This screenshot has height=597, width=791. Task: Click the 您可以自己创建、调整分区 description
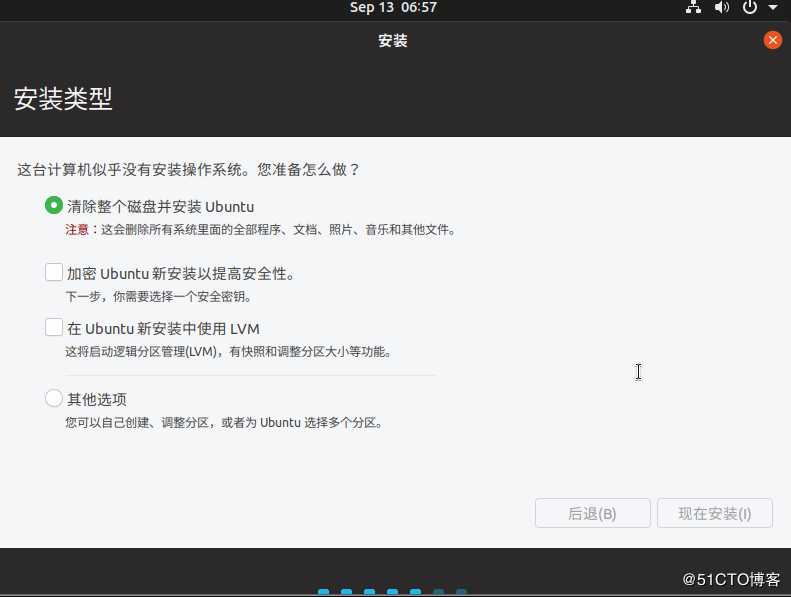(223, 422)
